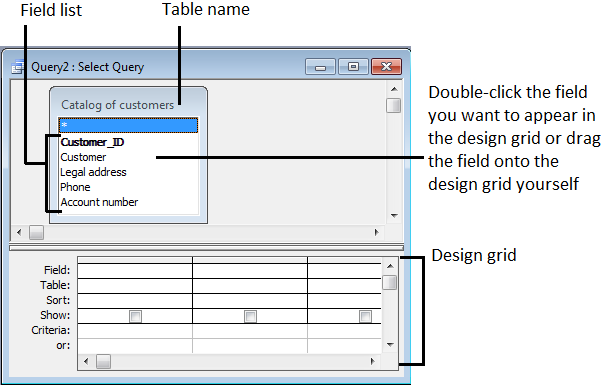Click the Query2 window icon

[17, 67]
